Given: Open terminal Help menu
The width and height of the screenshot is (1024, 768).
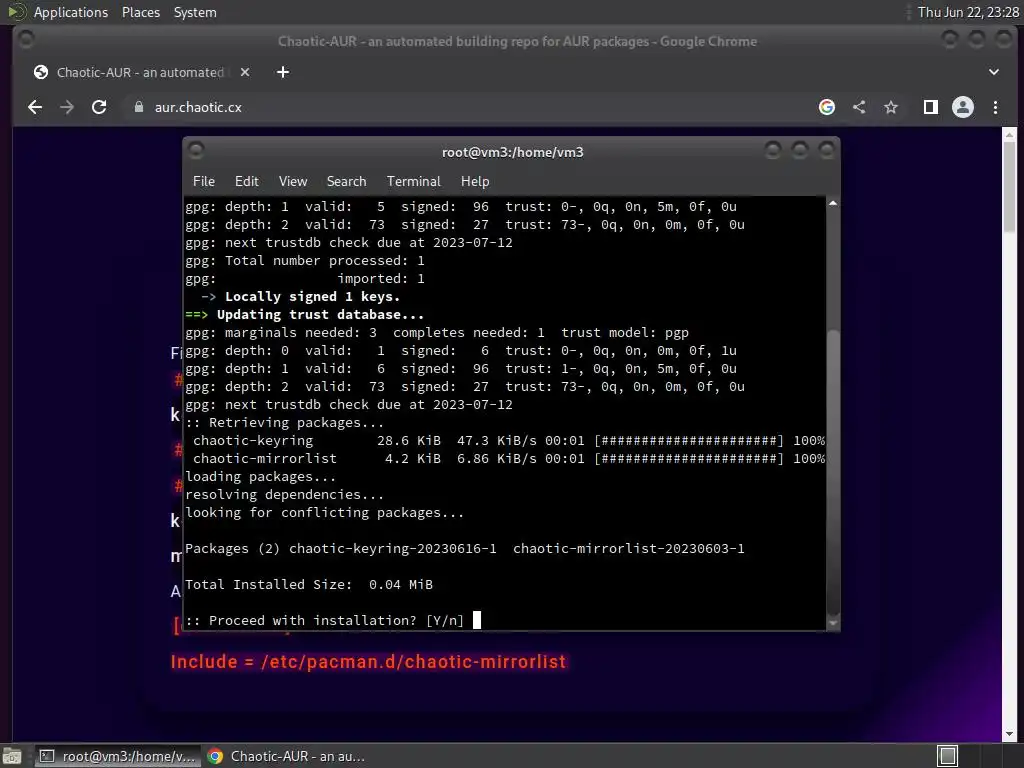Looking at the screenshot, I should point(475,182).
